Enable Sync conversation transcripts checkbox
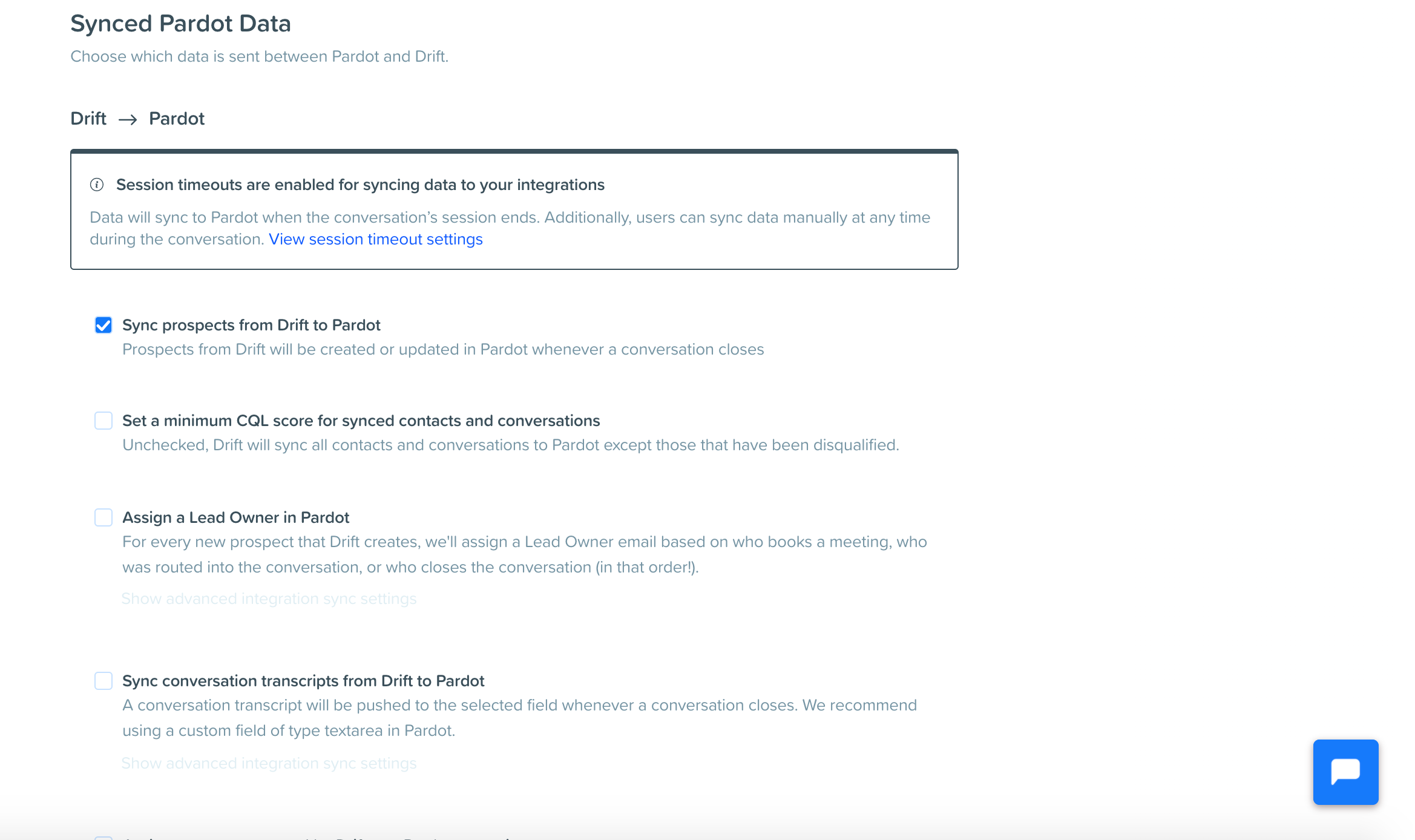This screenshot has height=840, width=1415. pos(103,681)
